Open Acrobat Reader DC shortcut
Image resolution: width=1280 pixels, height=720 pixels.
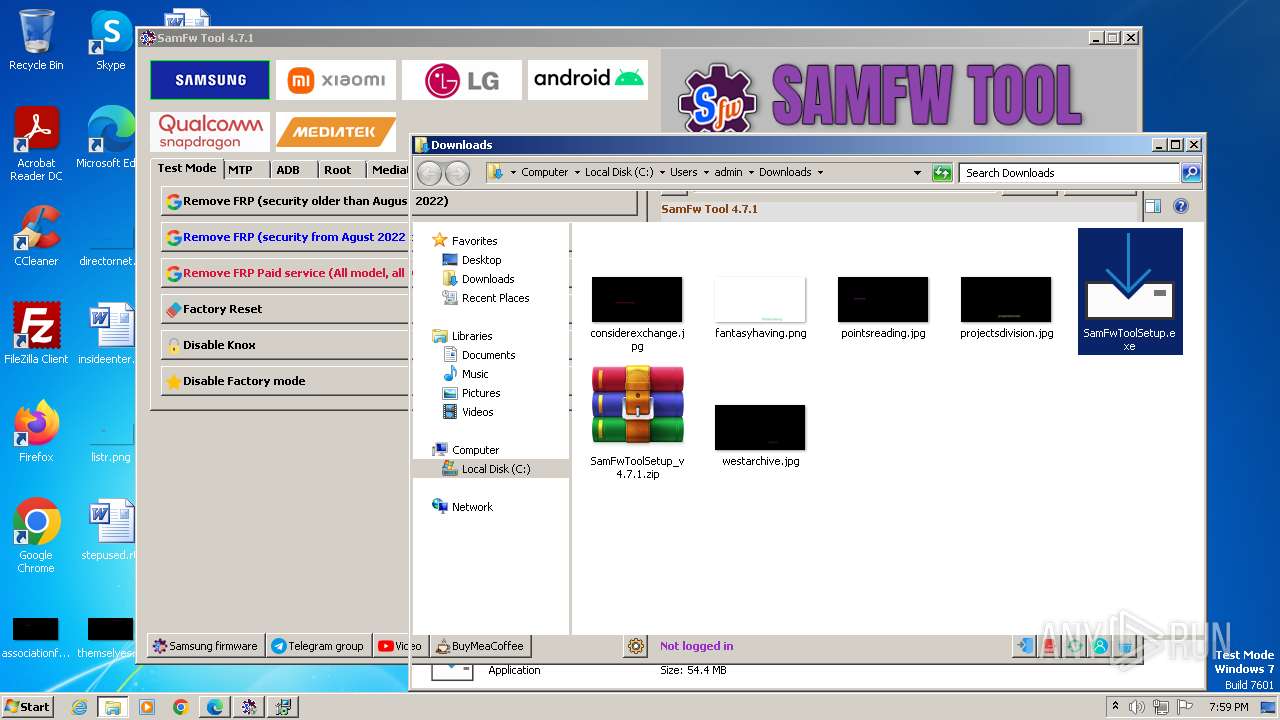(x=36, y=144)
